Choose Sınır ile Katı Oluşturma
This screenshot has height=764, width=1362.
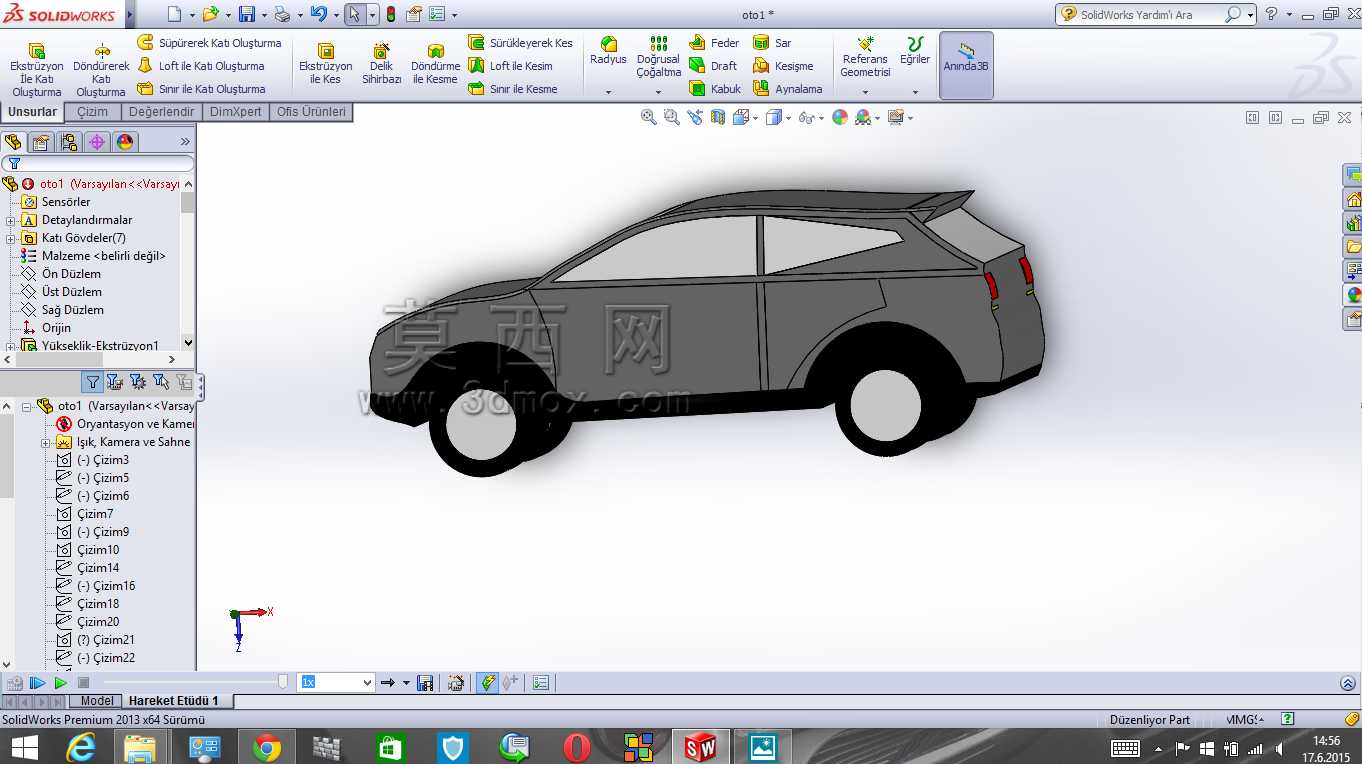click(x=201, y=89)
